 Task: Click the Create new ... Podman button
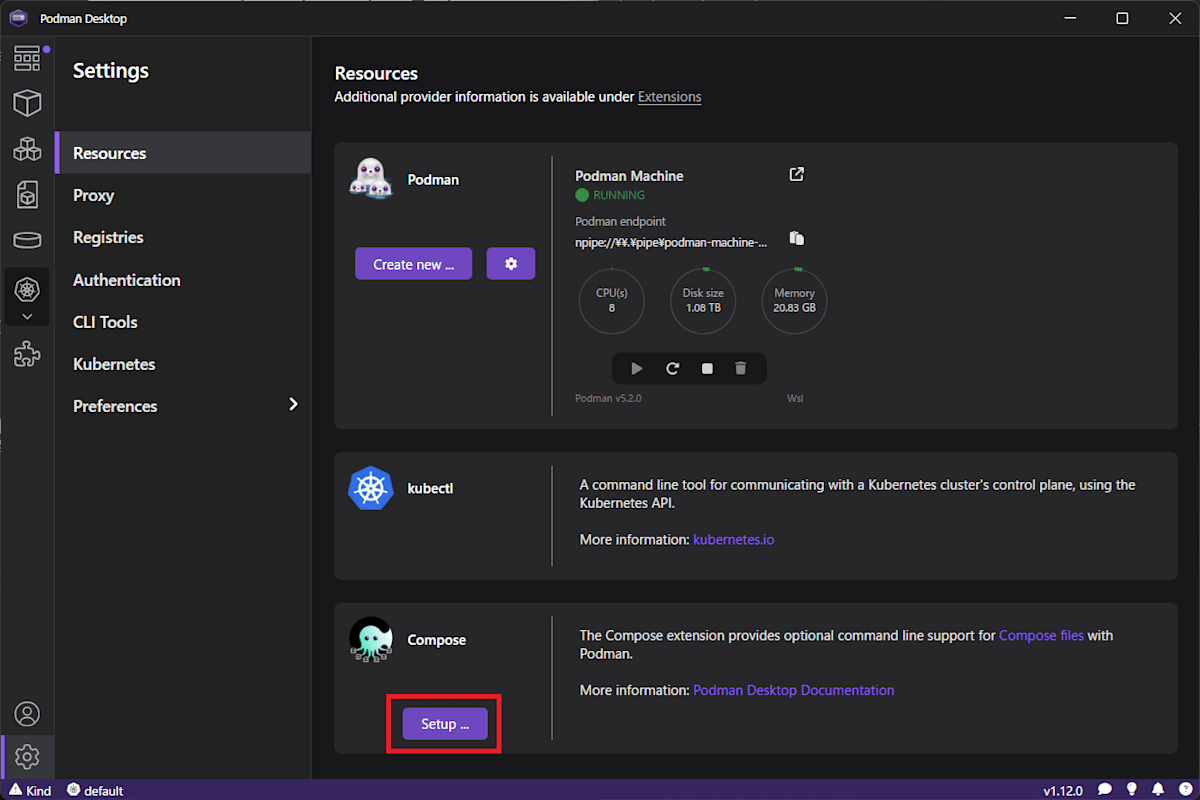tap(413, 264)
